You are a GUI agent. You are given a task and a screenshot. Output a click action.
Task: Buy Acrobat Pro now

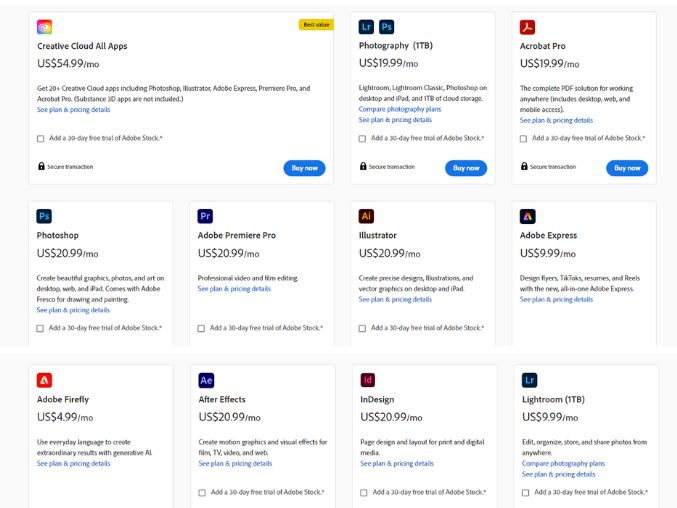pos(627,168)
